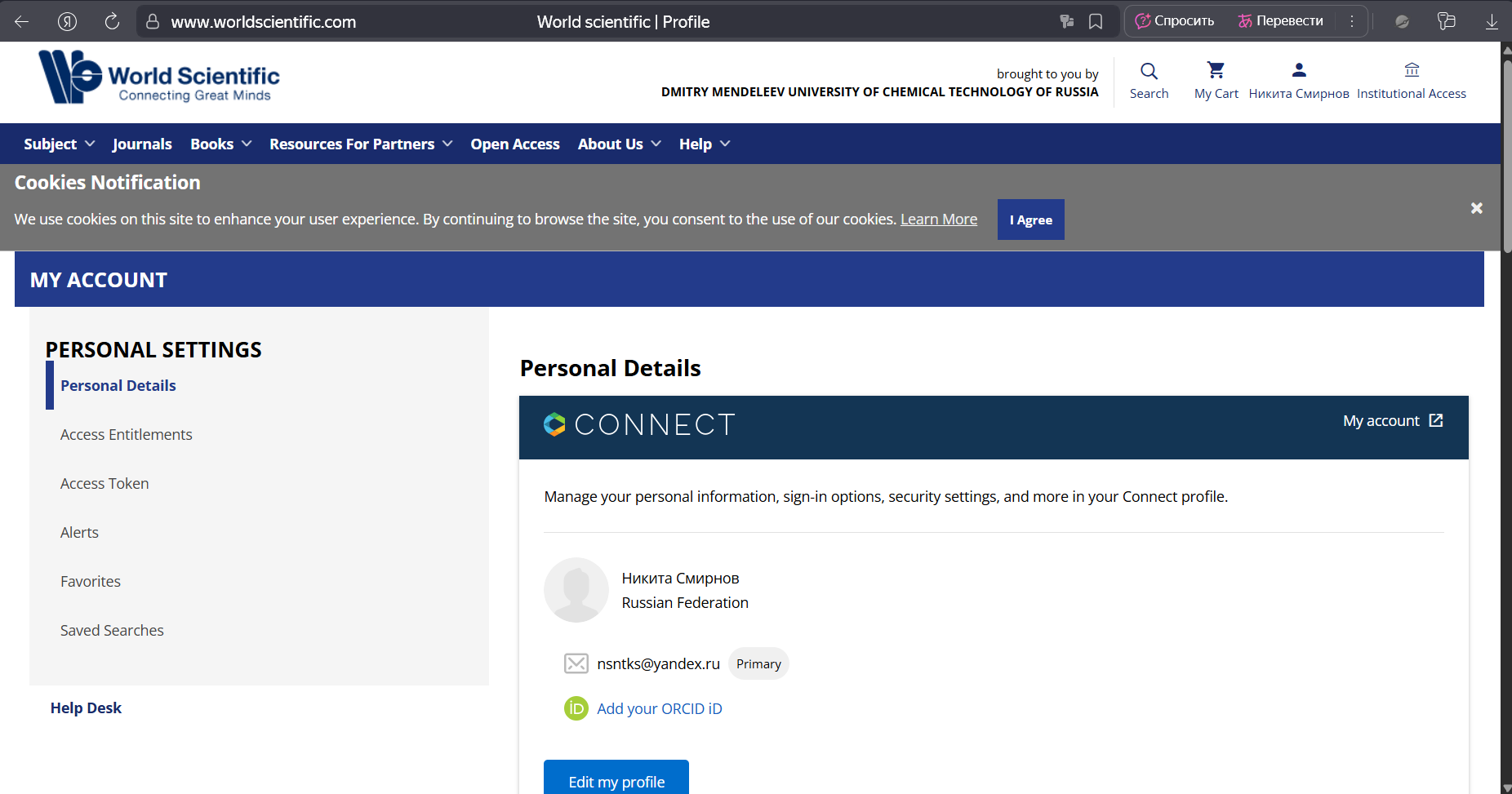Click the green ORCID iD icon
1512x794 pixels.
click(576, 708)
